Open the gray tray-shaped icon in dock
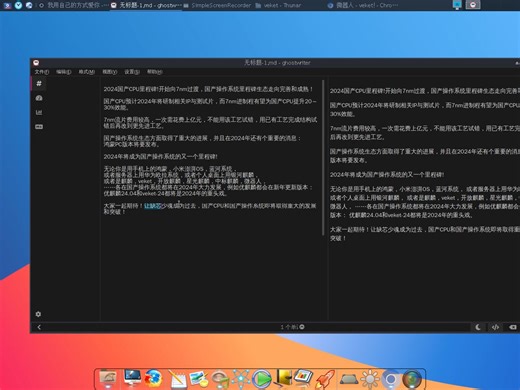The height and width of the screenshot is (390, 520). click(349, 380)
